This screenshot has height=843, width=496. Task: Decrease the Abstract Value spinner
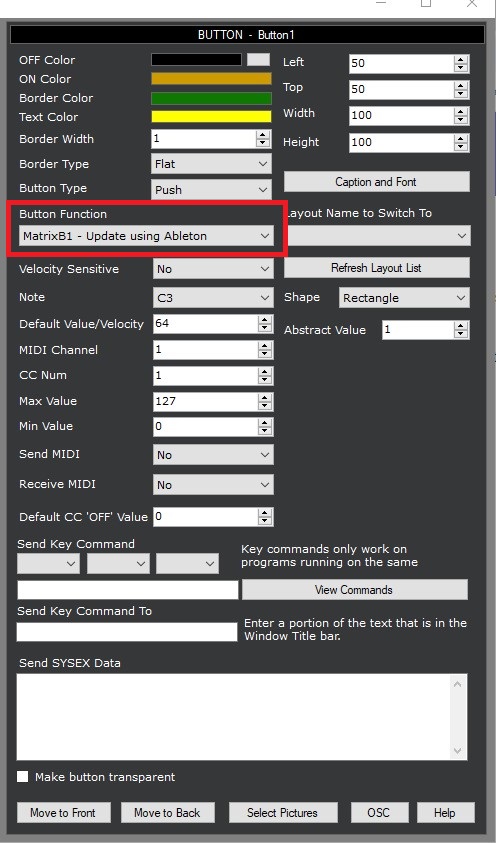coord(461,334)
